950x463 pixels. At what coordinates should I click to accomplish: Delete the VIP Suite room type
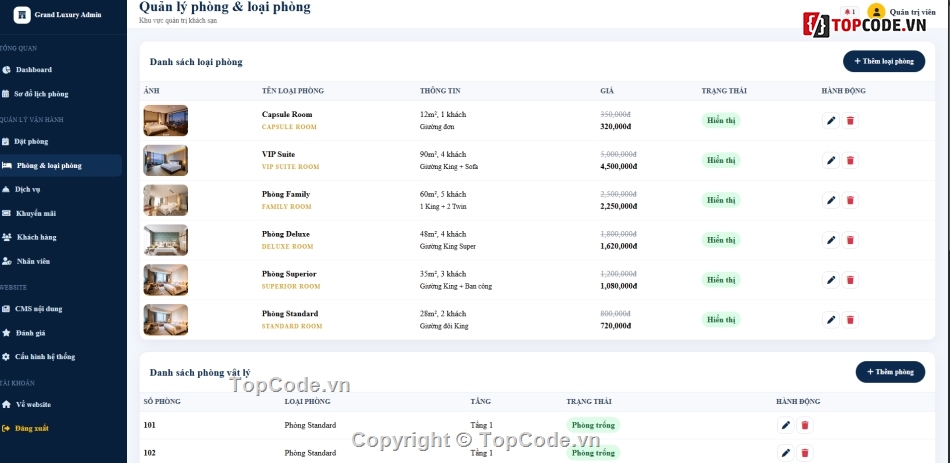[x=850, y=161]
